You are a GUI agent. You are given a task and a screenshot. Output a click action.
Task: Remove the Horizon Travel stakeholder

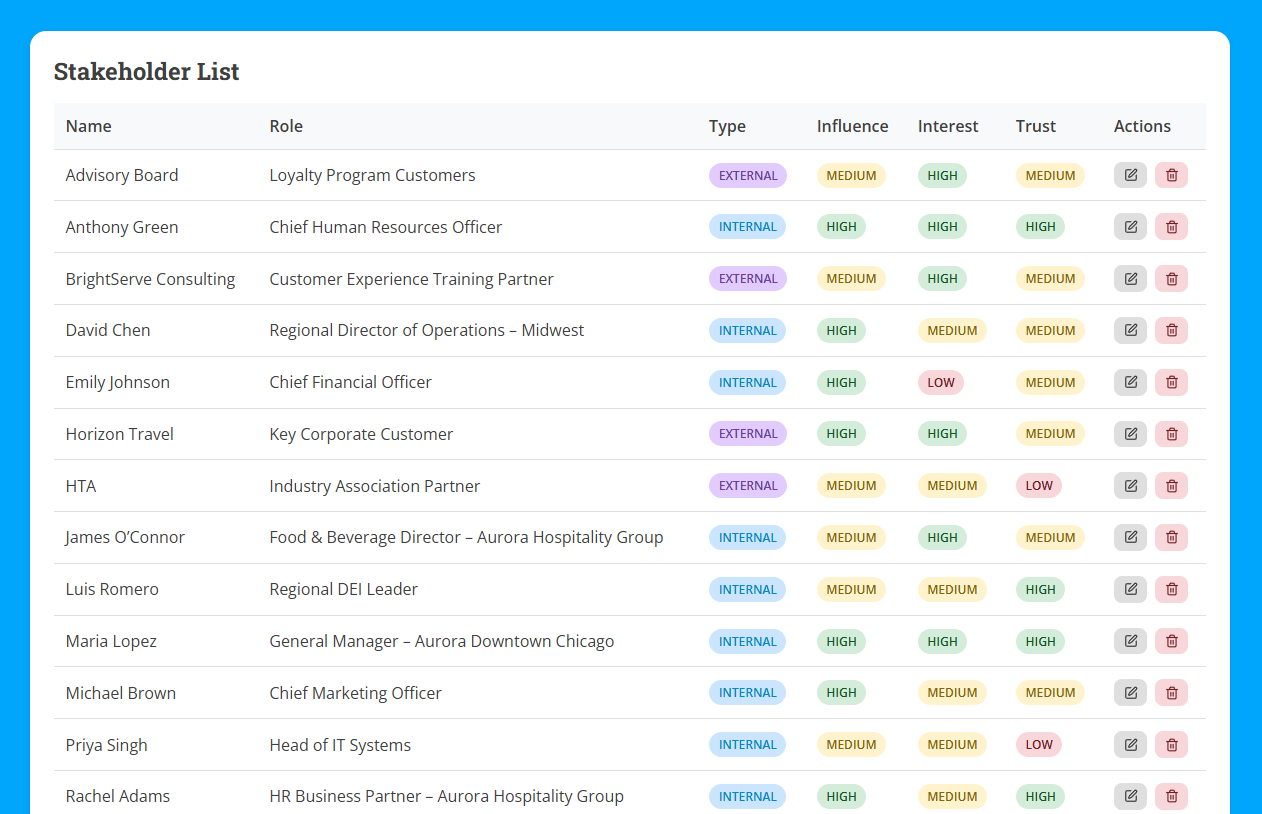coord(1171,434)
